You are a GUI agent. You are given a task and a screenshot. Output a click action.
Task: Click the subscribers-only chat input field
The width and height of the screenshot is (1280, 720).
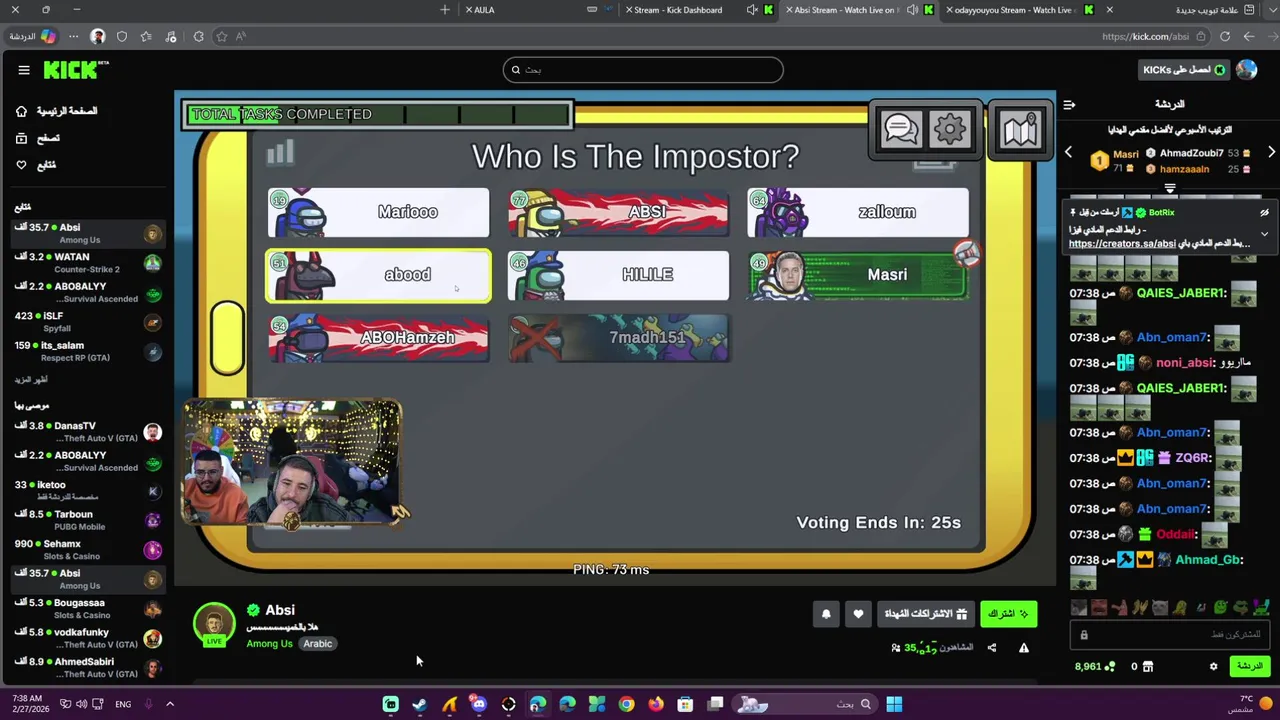click(x=1170, y=635)
